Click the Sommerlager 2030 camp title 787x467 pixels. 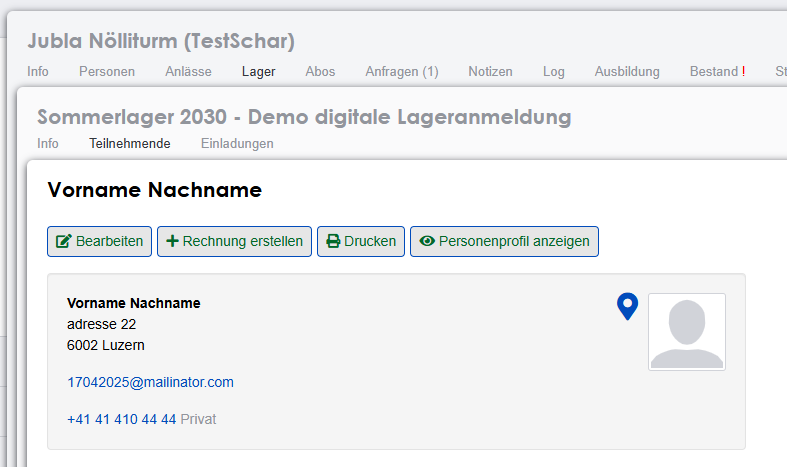[304, 117]
